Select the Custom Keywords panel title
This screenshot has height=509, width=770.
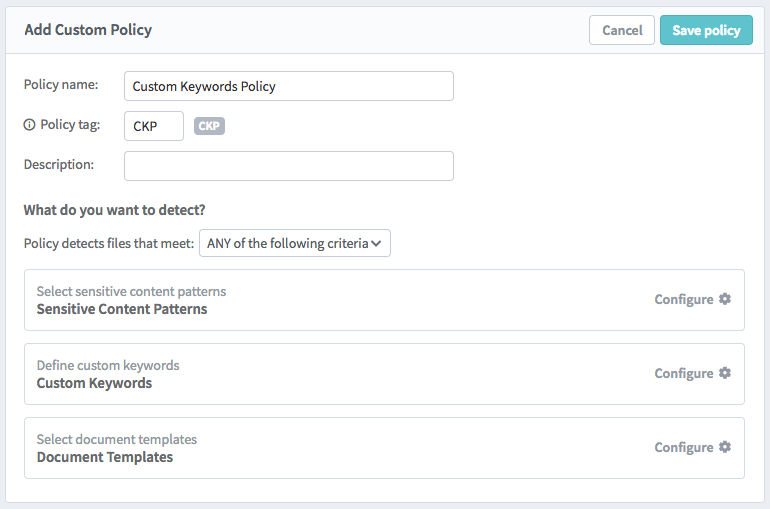94,383
